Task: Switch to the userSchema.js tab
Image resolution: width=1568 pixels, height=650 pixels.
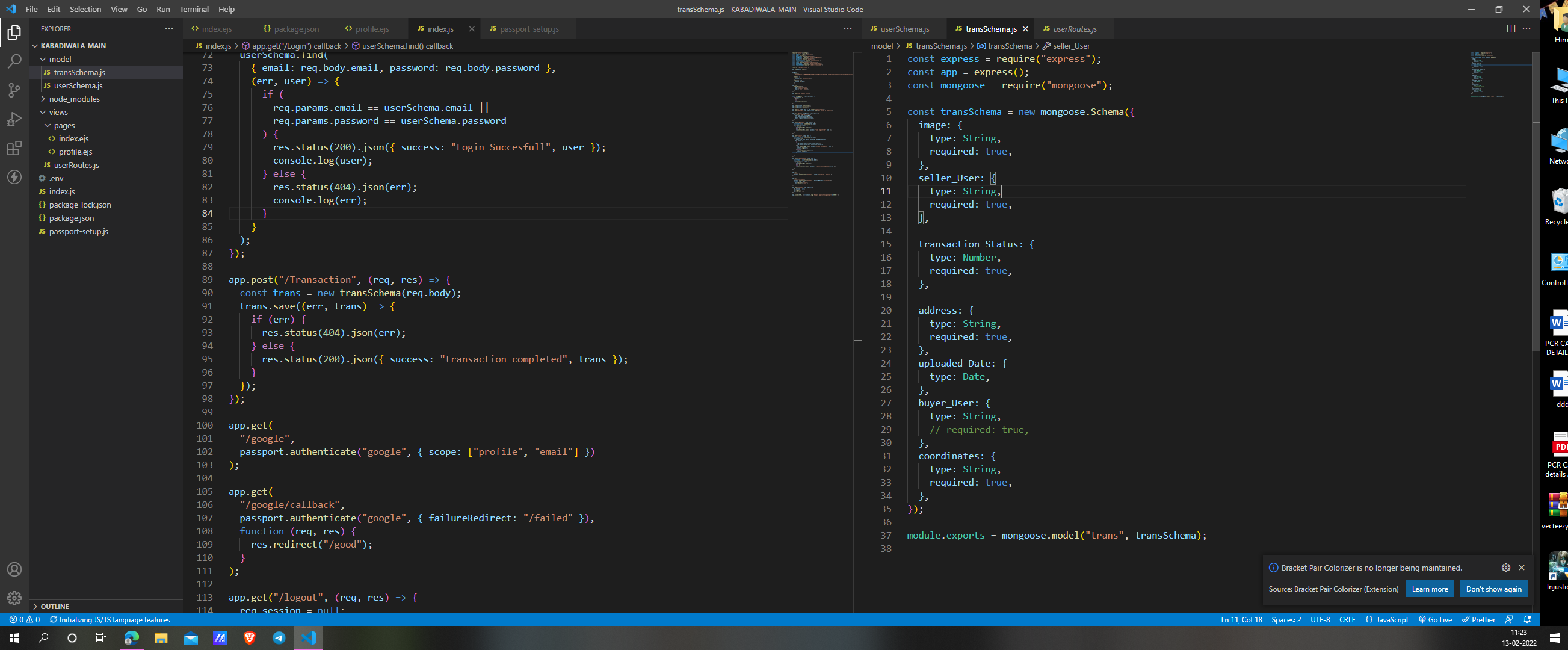Action: click(x=904, y=29)
